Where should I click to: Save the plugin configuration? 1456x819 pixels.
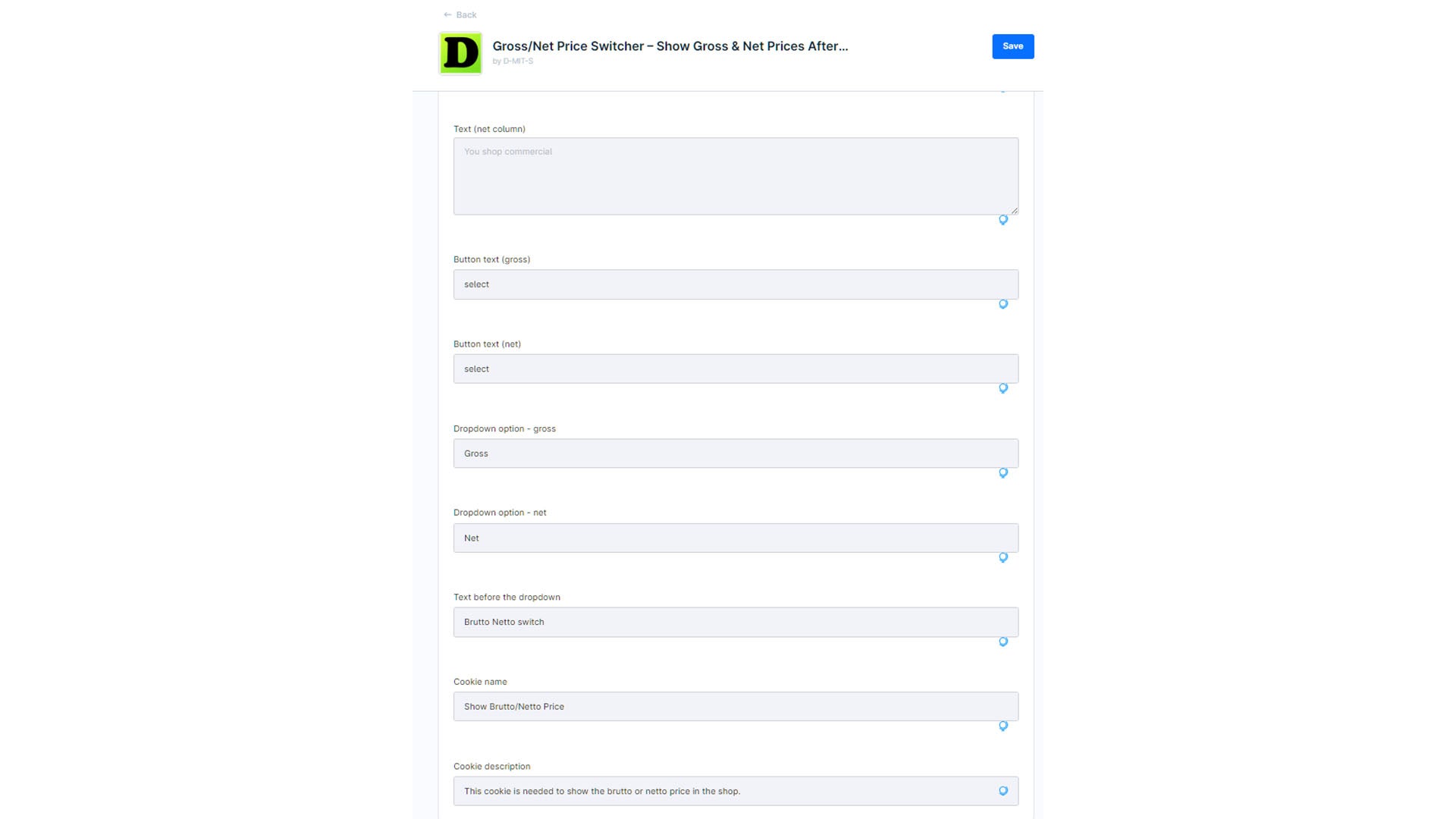[1012, 46]
